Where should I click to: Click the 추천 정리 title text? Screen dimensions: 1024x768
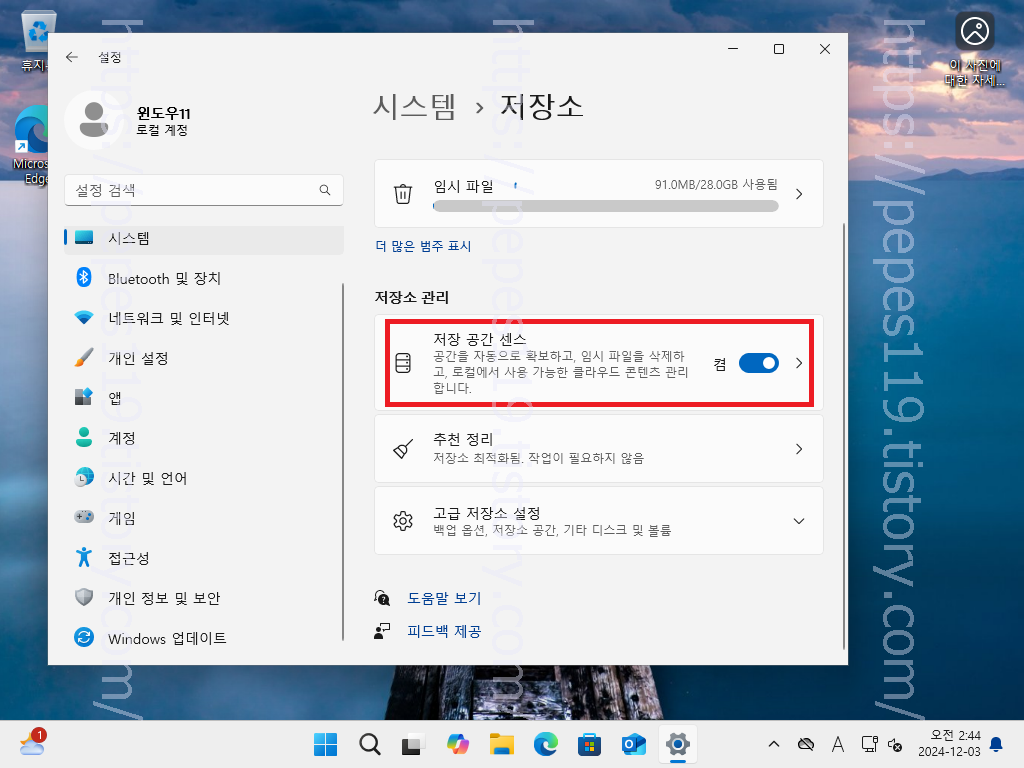coord(463,439)
